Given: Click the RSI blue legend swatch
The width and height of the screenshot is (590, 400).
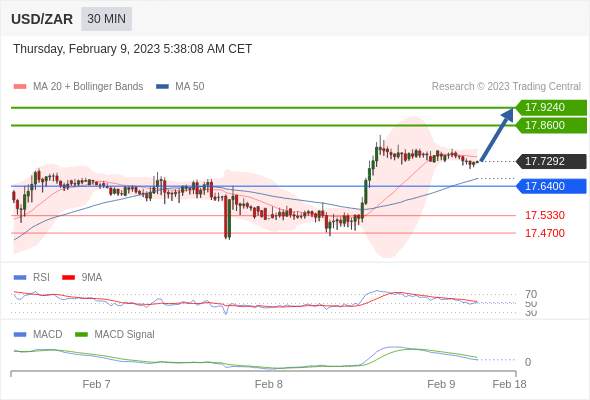Looking at the screenshot, I should click(x=20, y=278).
